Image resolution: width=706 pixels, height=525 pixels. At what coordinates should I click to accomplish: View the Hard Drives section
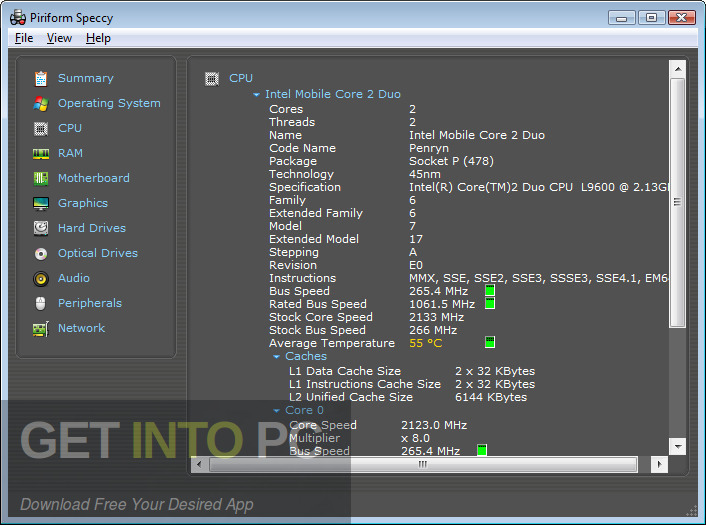tap(92, 228)
